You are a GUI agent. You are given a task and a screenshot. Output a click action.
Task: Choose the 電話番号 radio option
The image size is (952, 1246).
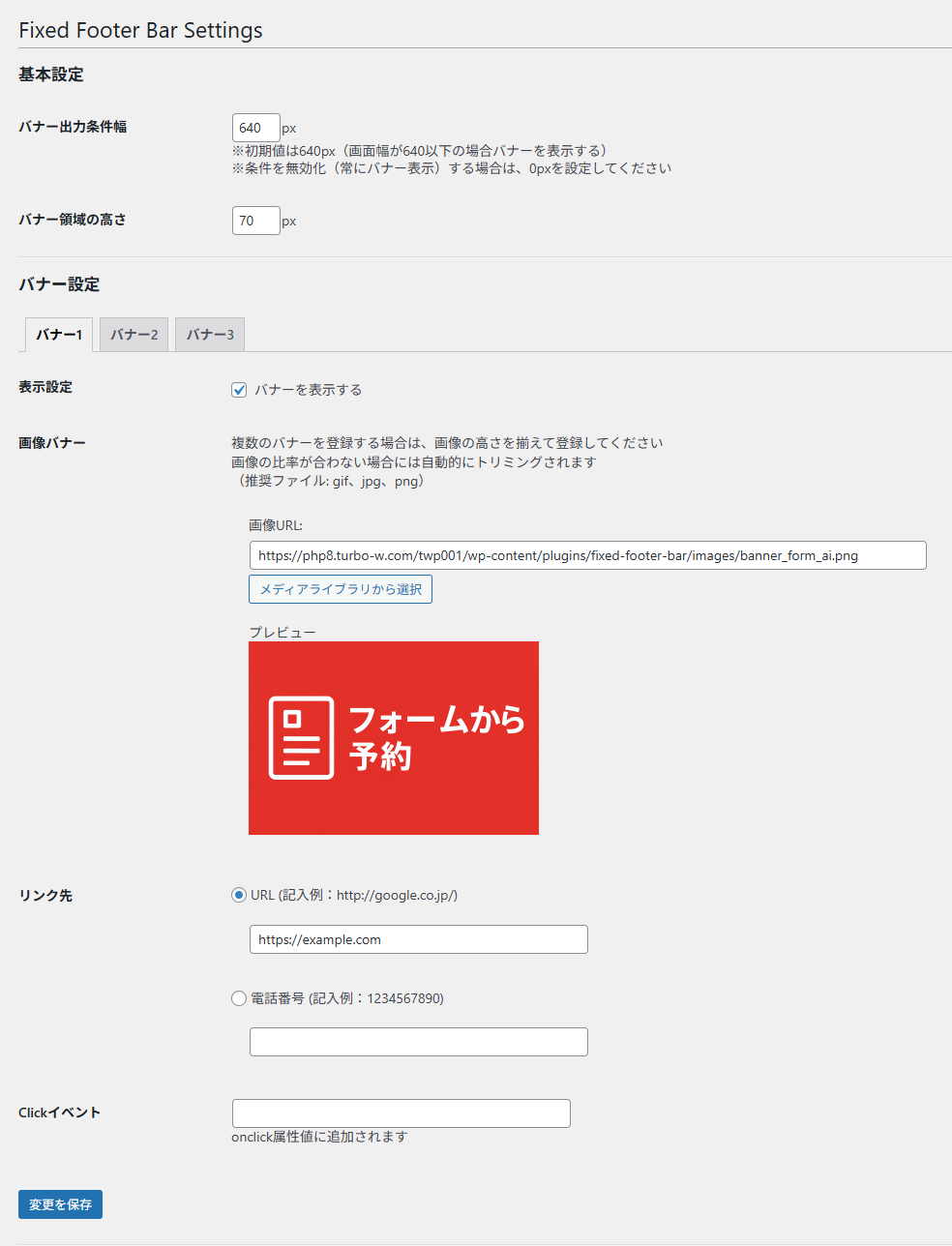click(239, 998)
